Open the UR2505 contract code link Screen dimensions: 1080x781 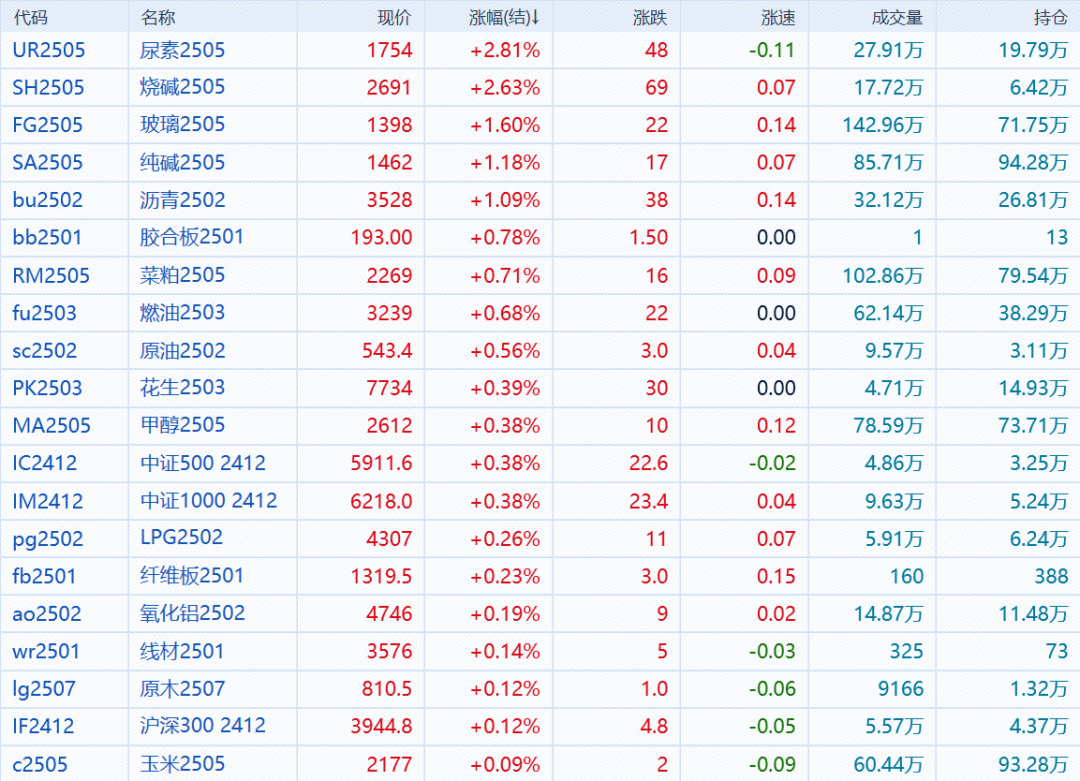click(x=48, y=50)
